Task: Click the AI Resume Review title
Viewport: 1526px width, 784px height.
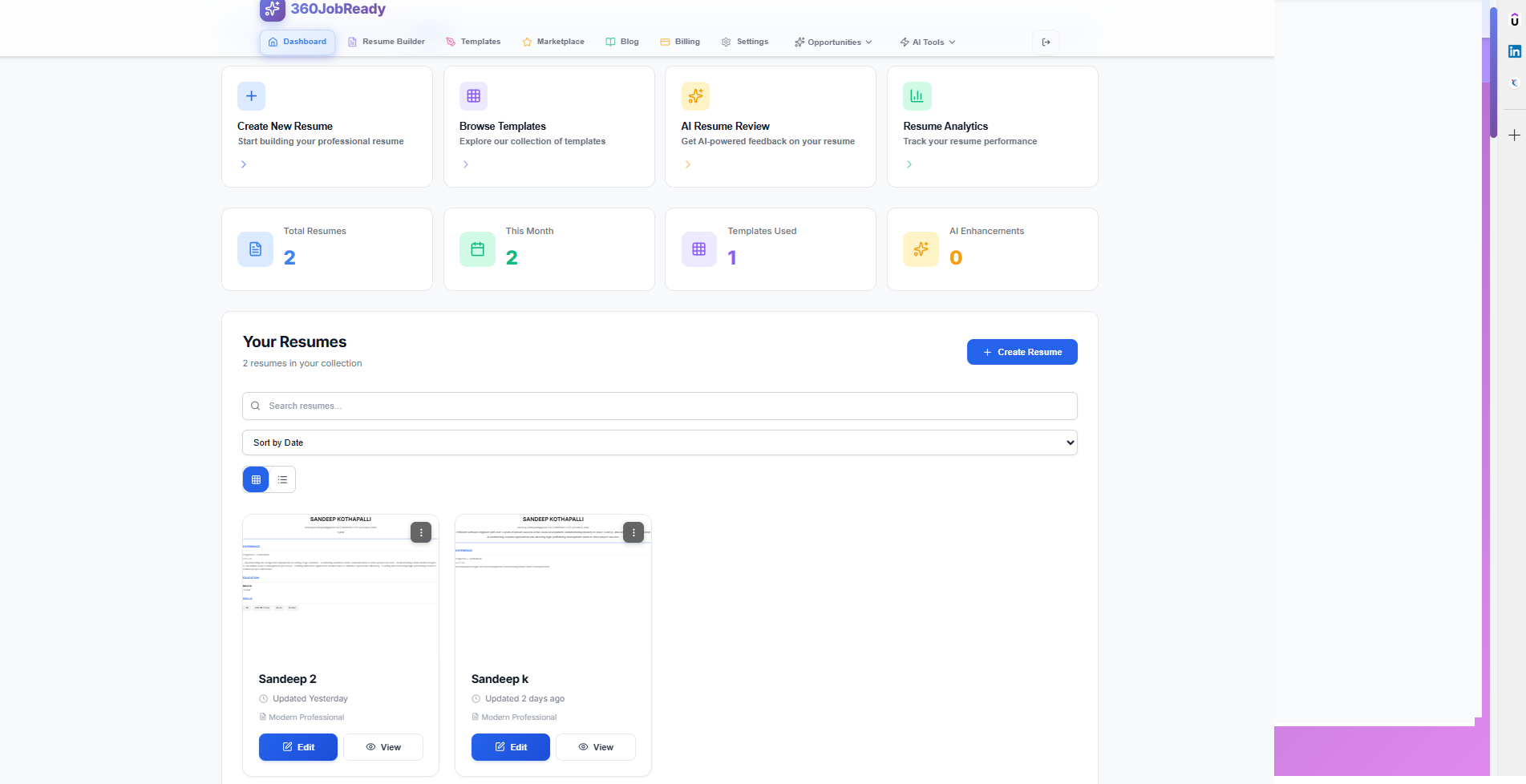Action: pos(725,127)
